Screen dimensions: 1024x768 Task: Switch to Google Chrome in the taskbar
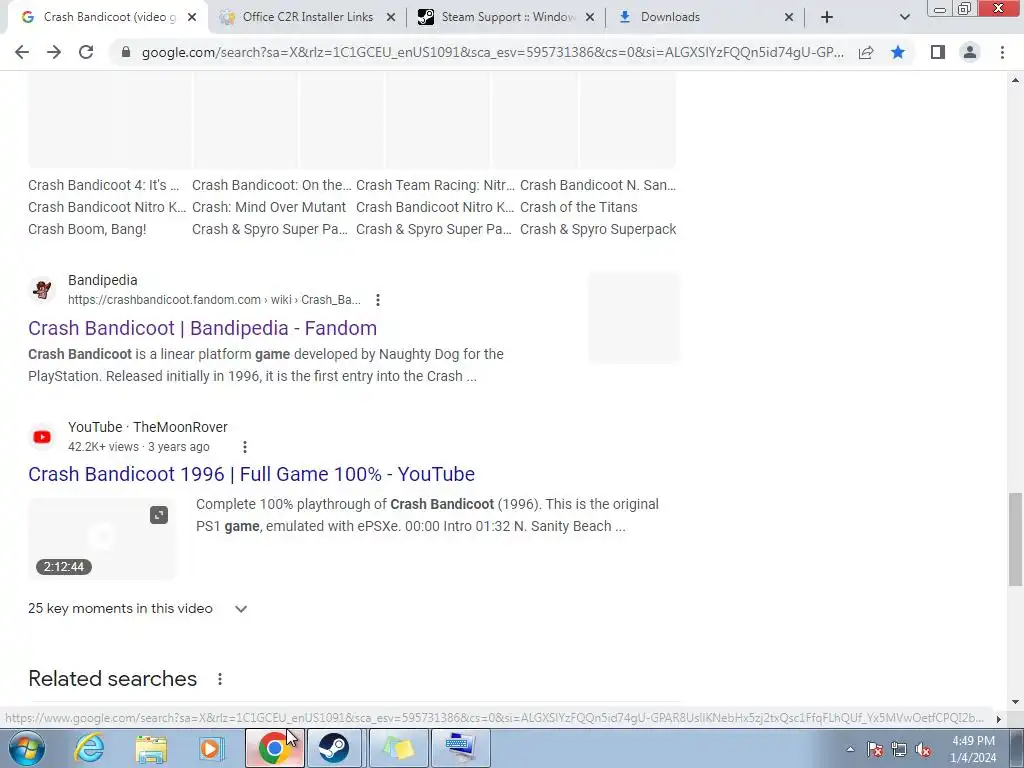click(274, 748)
